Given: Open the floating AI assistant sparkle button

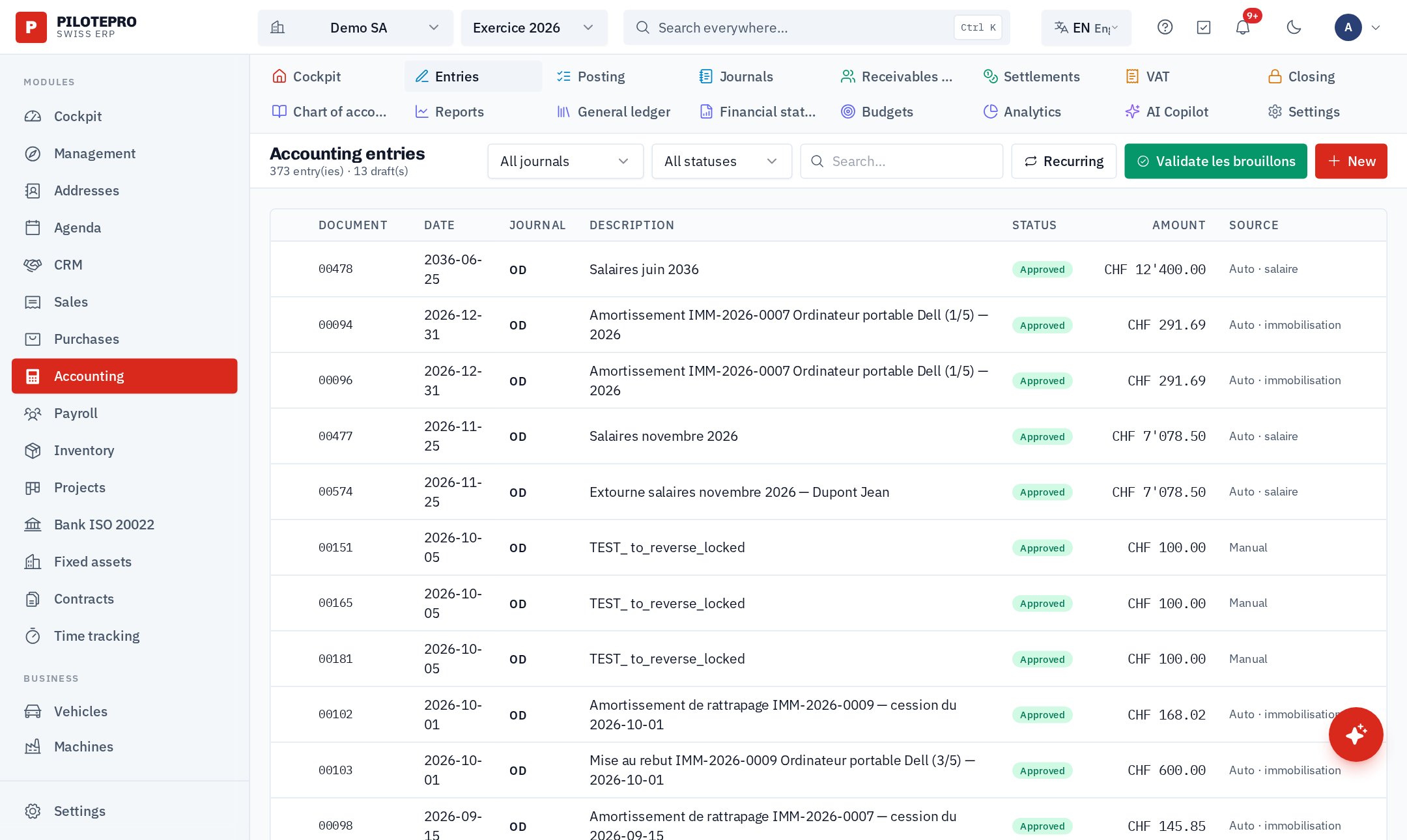Looking at the screenshot, I should [1356, 734].
